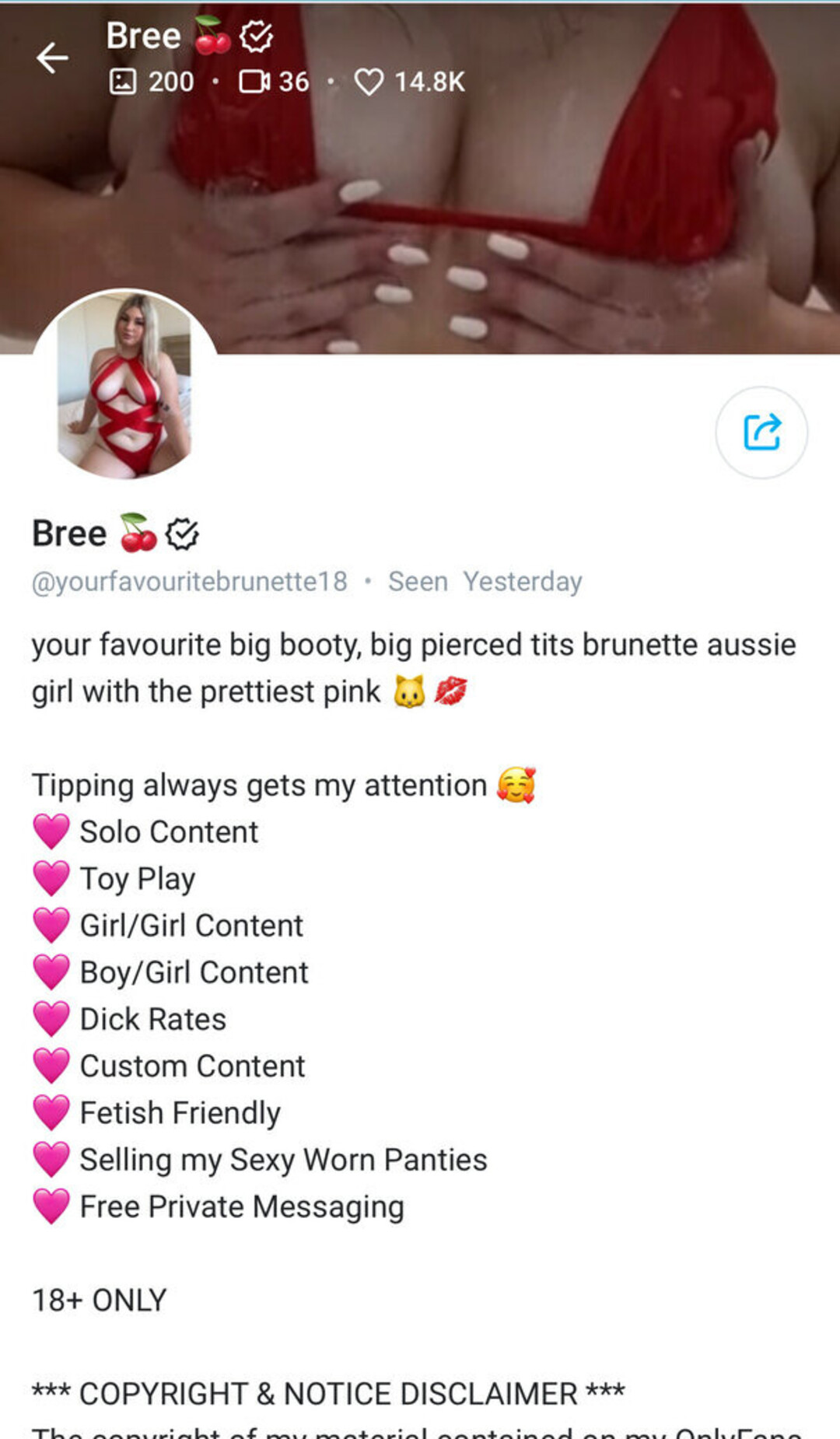Tap the Custom Content bullet line

(x=169, y=1066)
